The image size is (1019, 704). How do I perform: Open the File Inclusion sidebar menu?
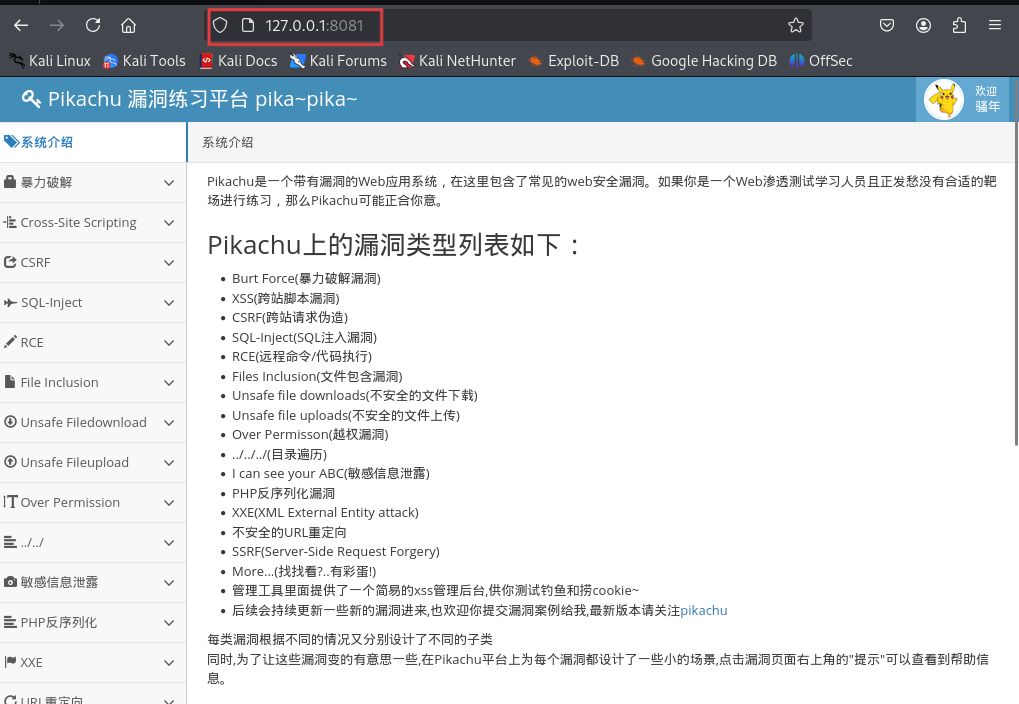93,382
